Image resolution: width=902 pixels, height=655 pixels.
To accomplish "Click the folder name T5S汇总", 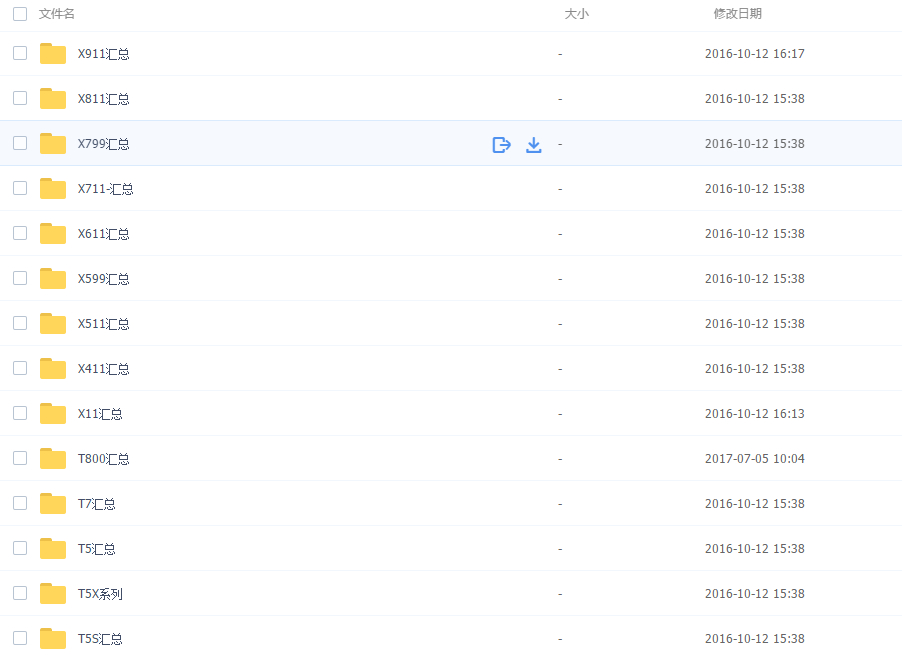I will pyautogui.click(x=100, y=639).
